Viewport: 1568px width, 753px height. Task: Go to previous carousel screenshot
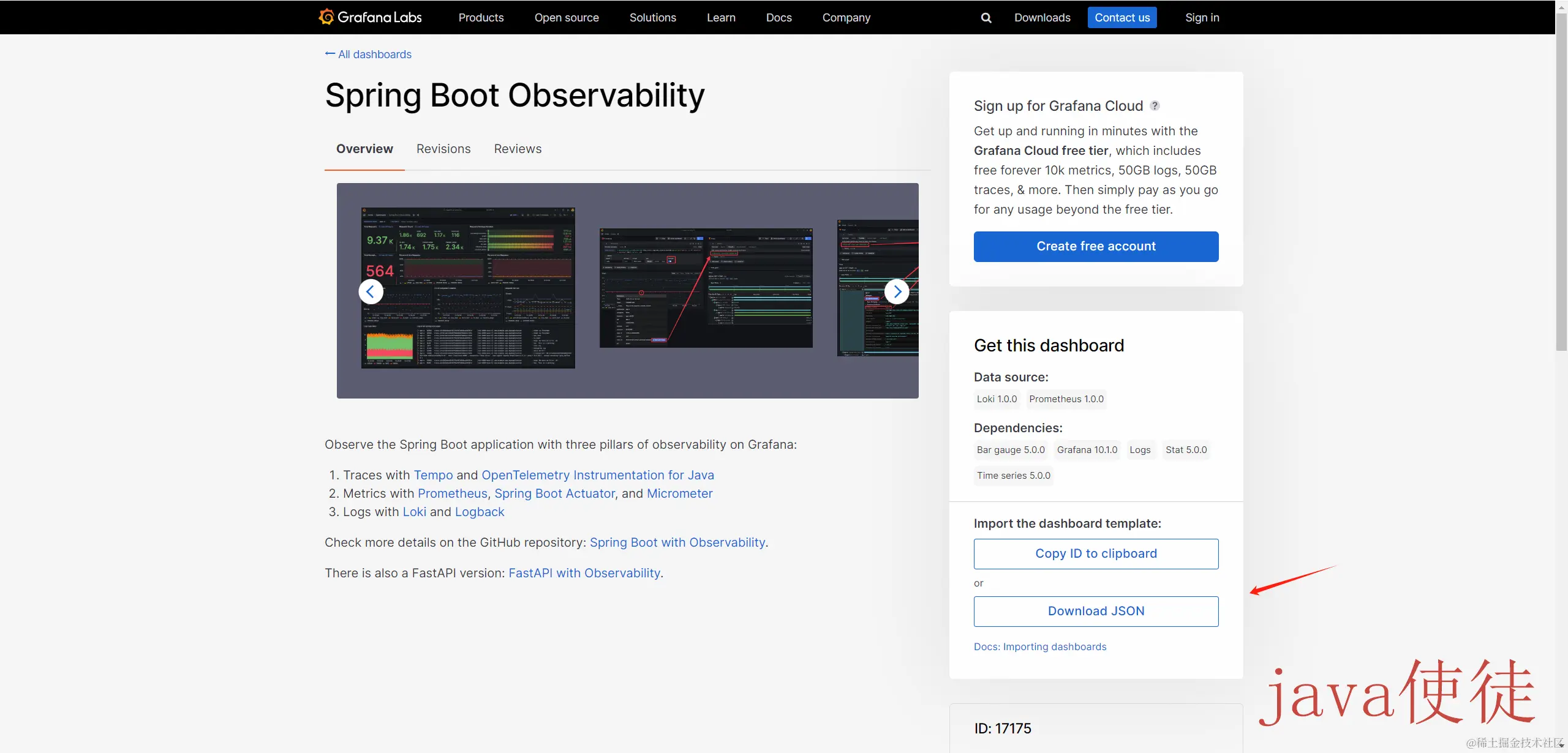371,291
